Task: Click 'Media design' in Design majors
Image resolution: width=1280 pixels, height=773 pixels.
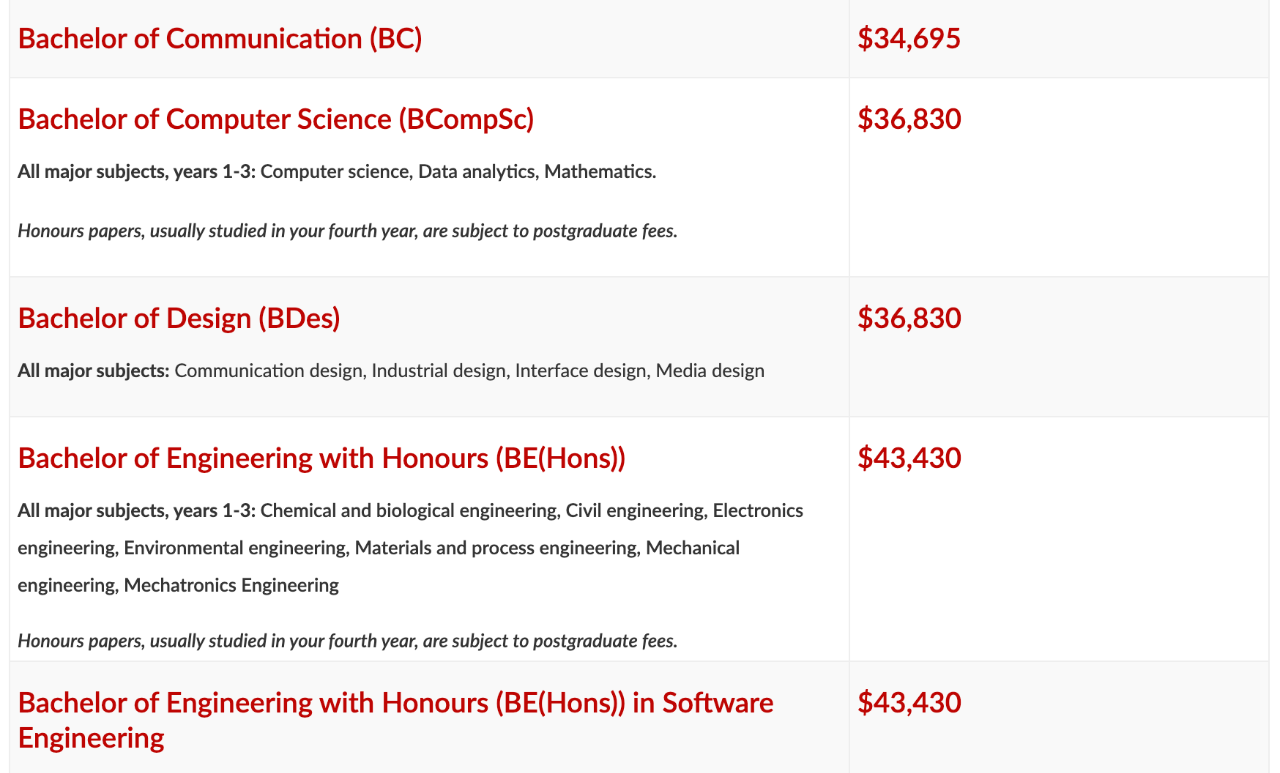Action: [710, 371]
